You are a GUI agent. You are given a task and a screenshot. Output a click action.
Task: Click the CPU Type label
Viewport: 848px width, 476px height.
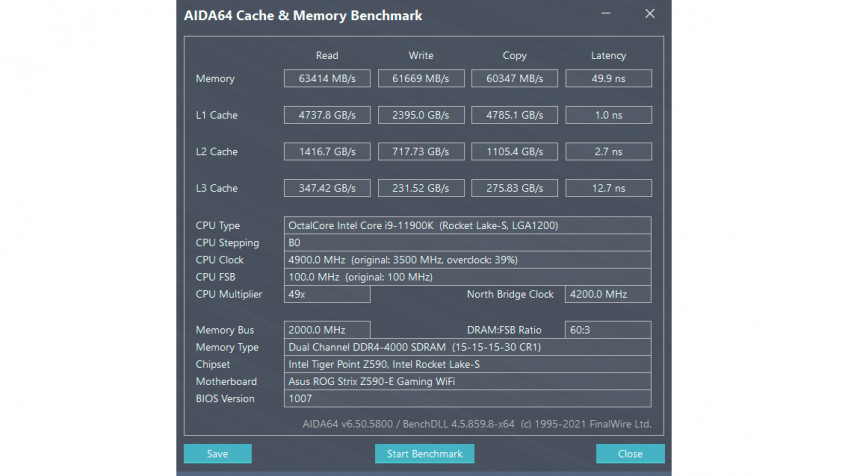[x=217, y=226]
